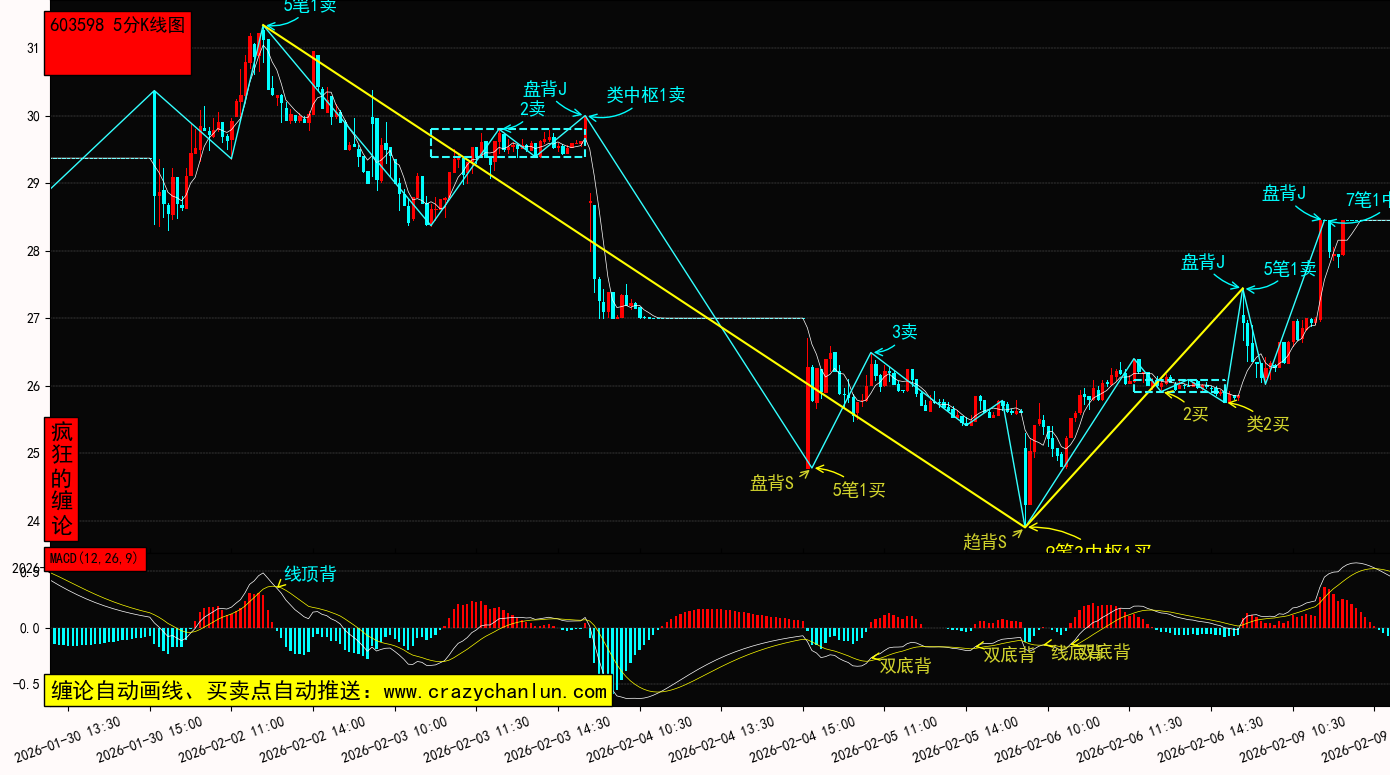The image size is (1390, 775).
Task: Click the 类2买 buy annotation
Action: point(1267,424)
